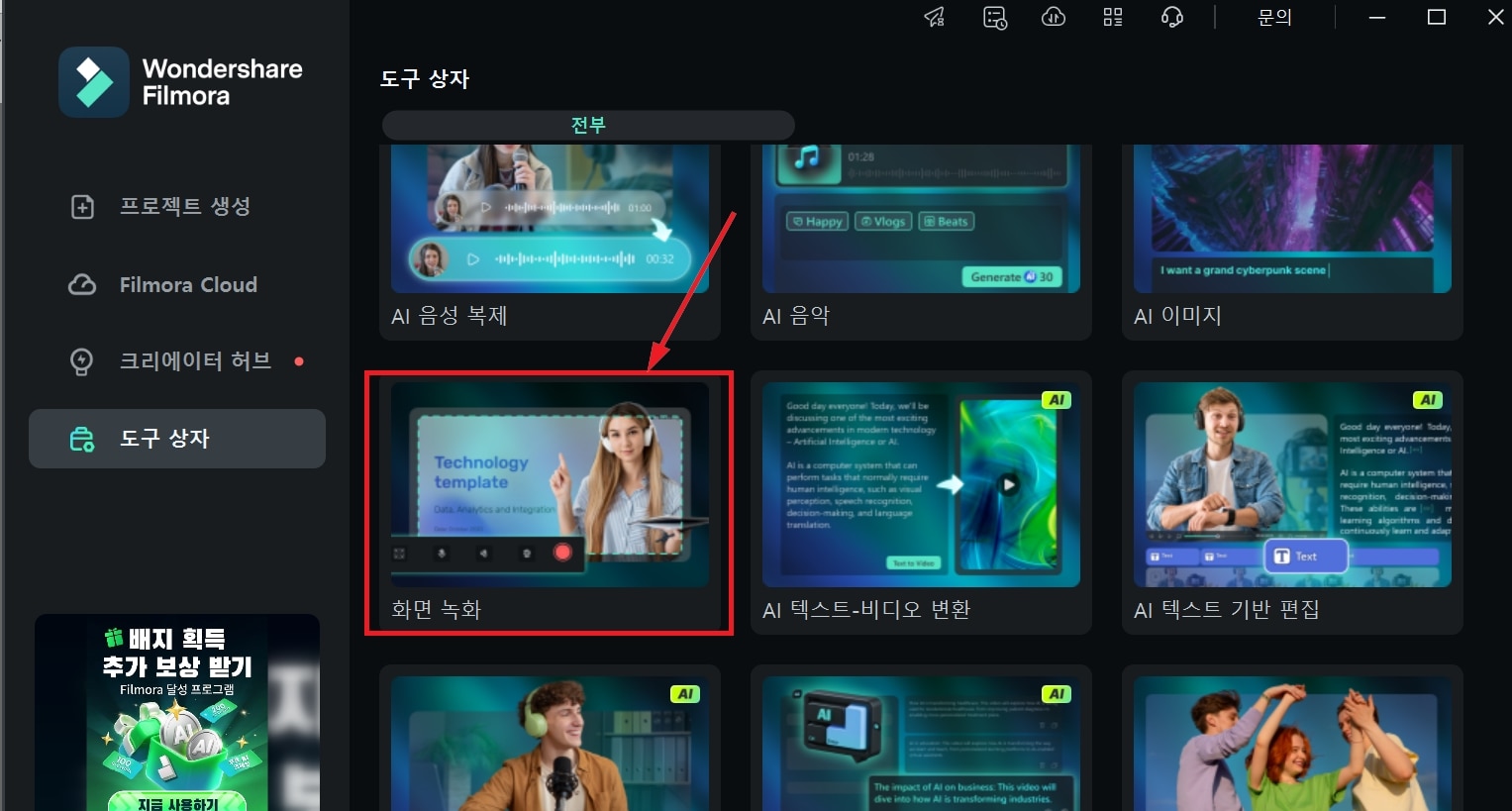1512x811 pixels.
Task: Click the Generate button in AI 음악 preview
Action: point(1011,277)
